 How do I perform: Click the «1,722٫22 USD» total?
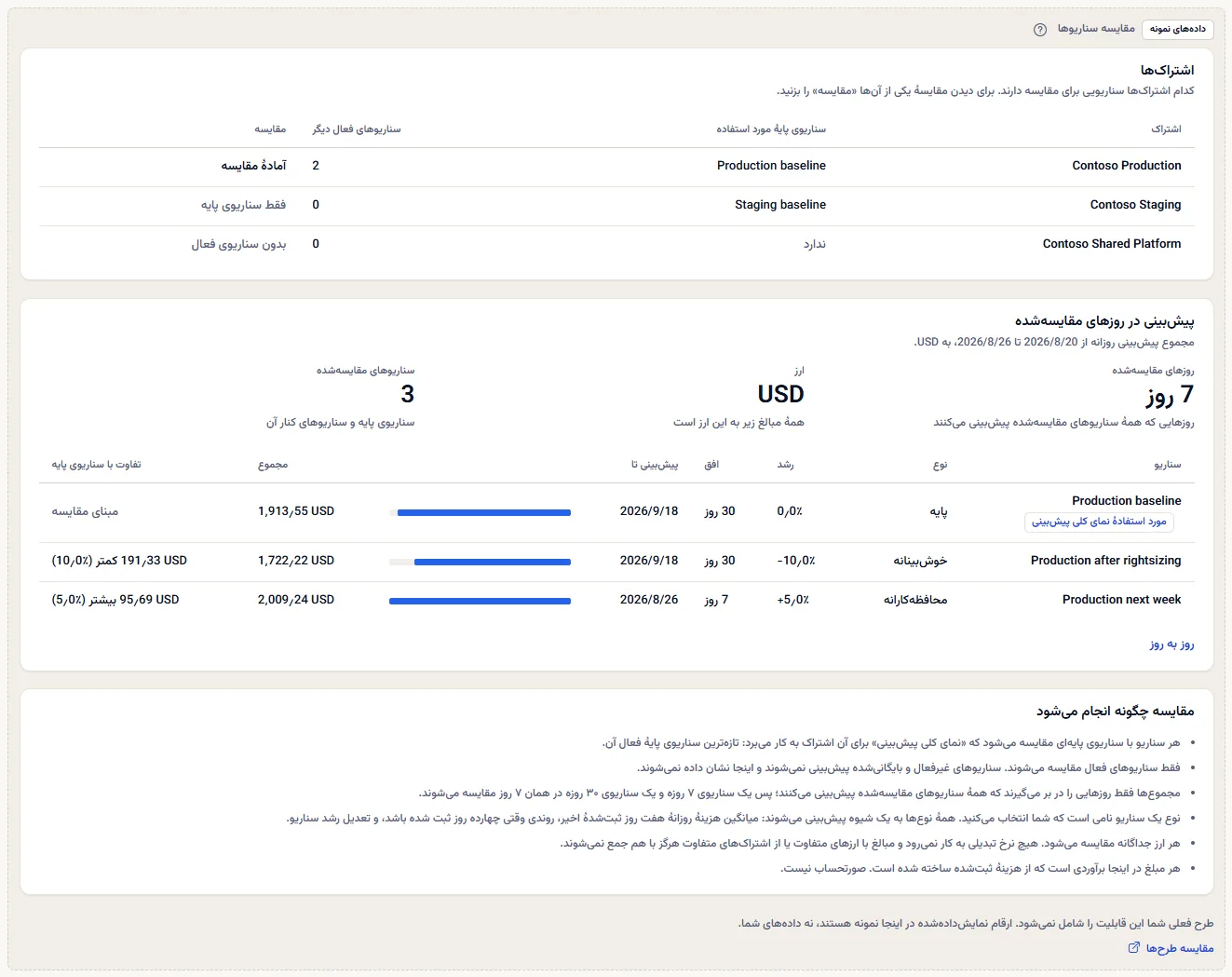click(x=296, y=561)
